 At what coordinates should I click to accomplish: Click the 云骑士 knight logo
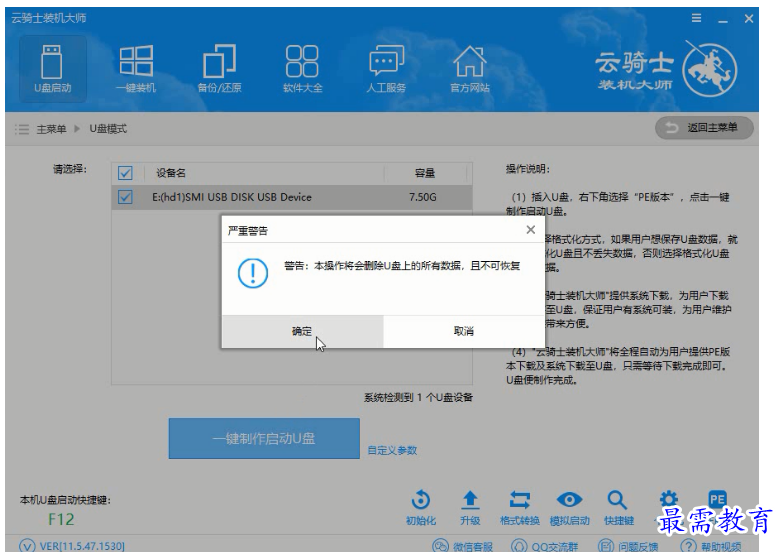click(x=709, y=69)
